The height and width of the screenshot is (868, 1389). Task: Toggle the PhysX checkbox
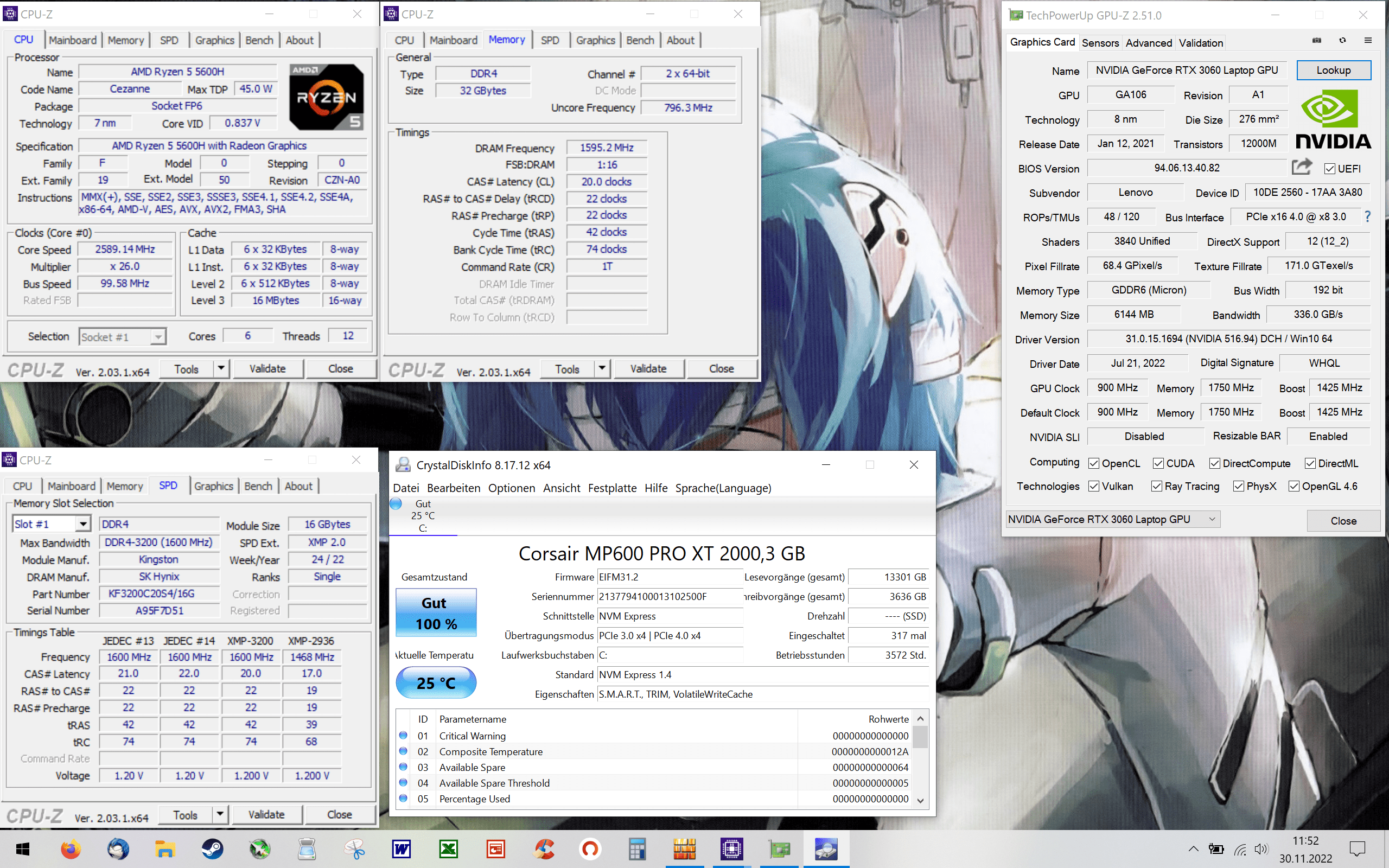(1239, 486)
